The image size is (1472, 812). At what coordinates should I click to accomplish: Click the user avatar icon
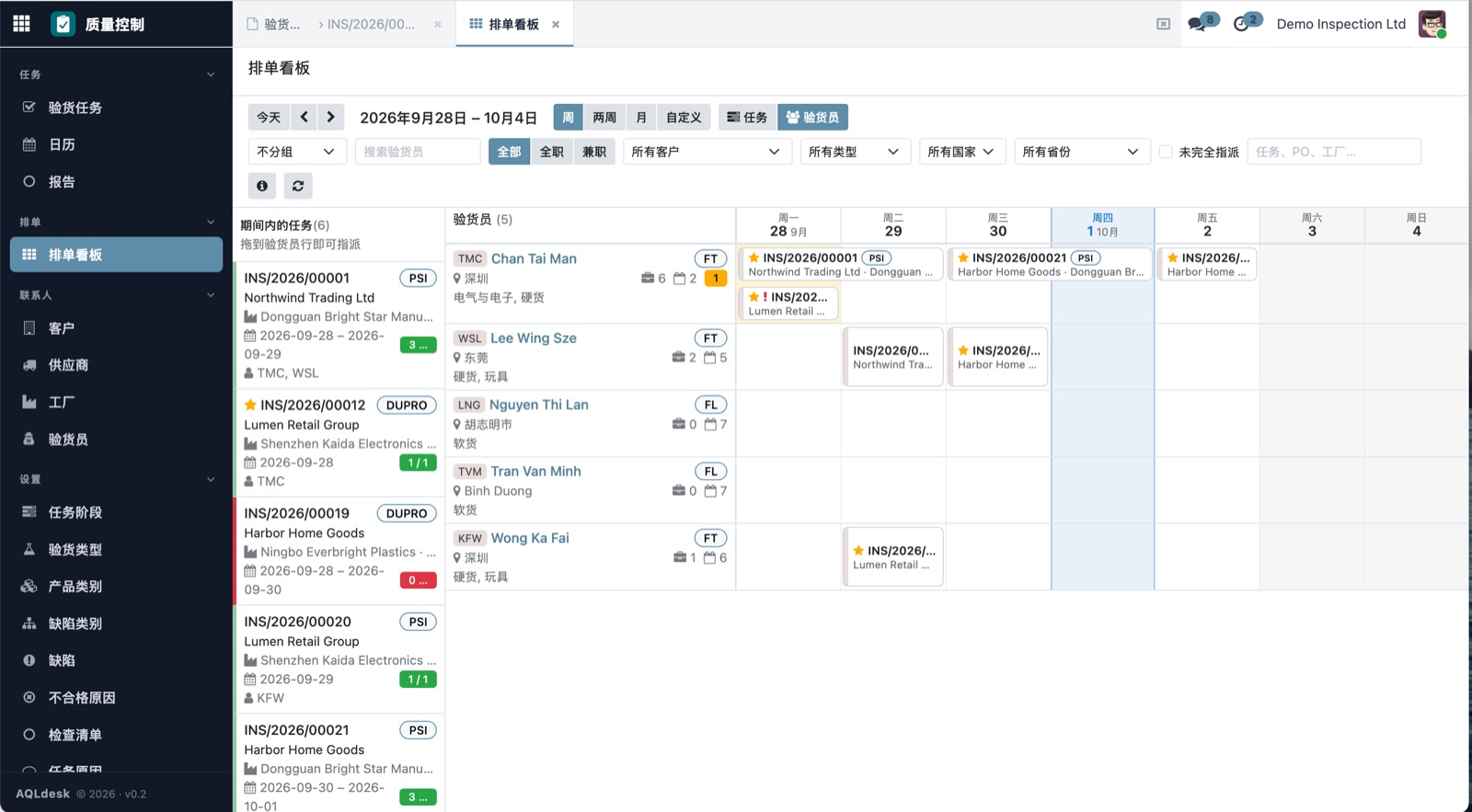coord(1432,24)
